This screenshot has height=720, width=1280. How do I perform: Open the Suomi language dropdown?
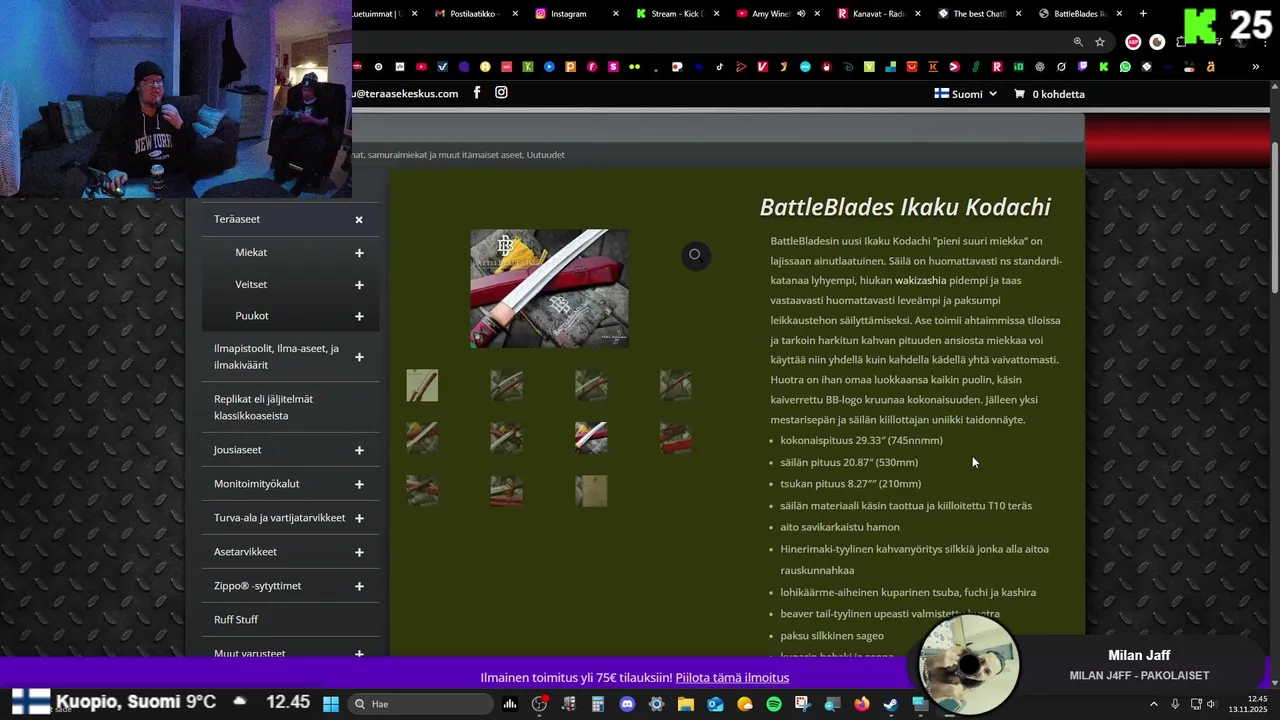click(x=966, y=94)
